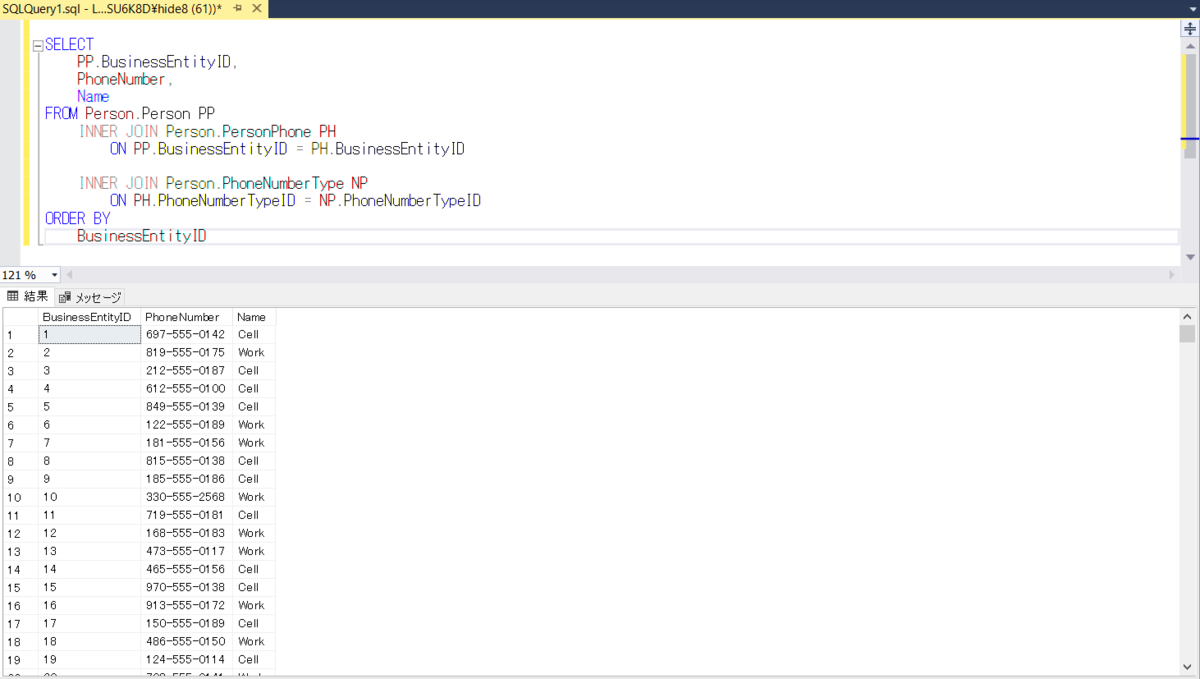Viewport: 1200px width, 679px height.
Task: Click the horizontal scrollbar right arrow
Action: (x=1172, y=275)
